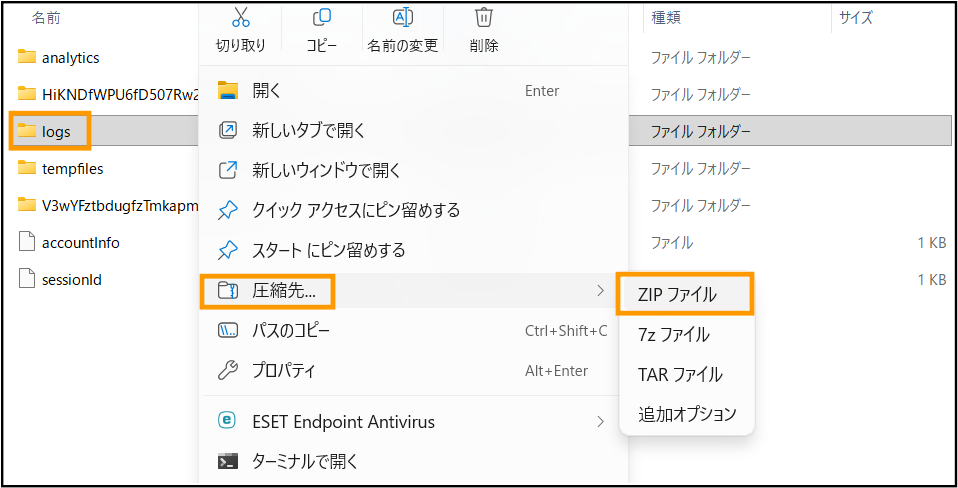
Task: Click the terminal icon for ターミナルで開く
Action: click(x=227, y=460)
